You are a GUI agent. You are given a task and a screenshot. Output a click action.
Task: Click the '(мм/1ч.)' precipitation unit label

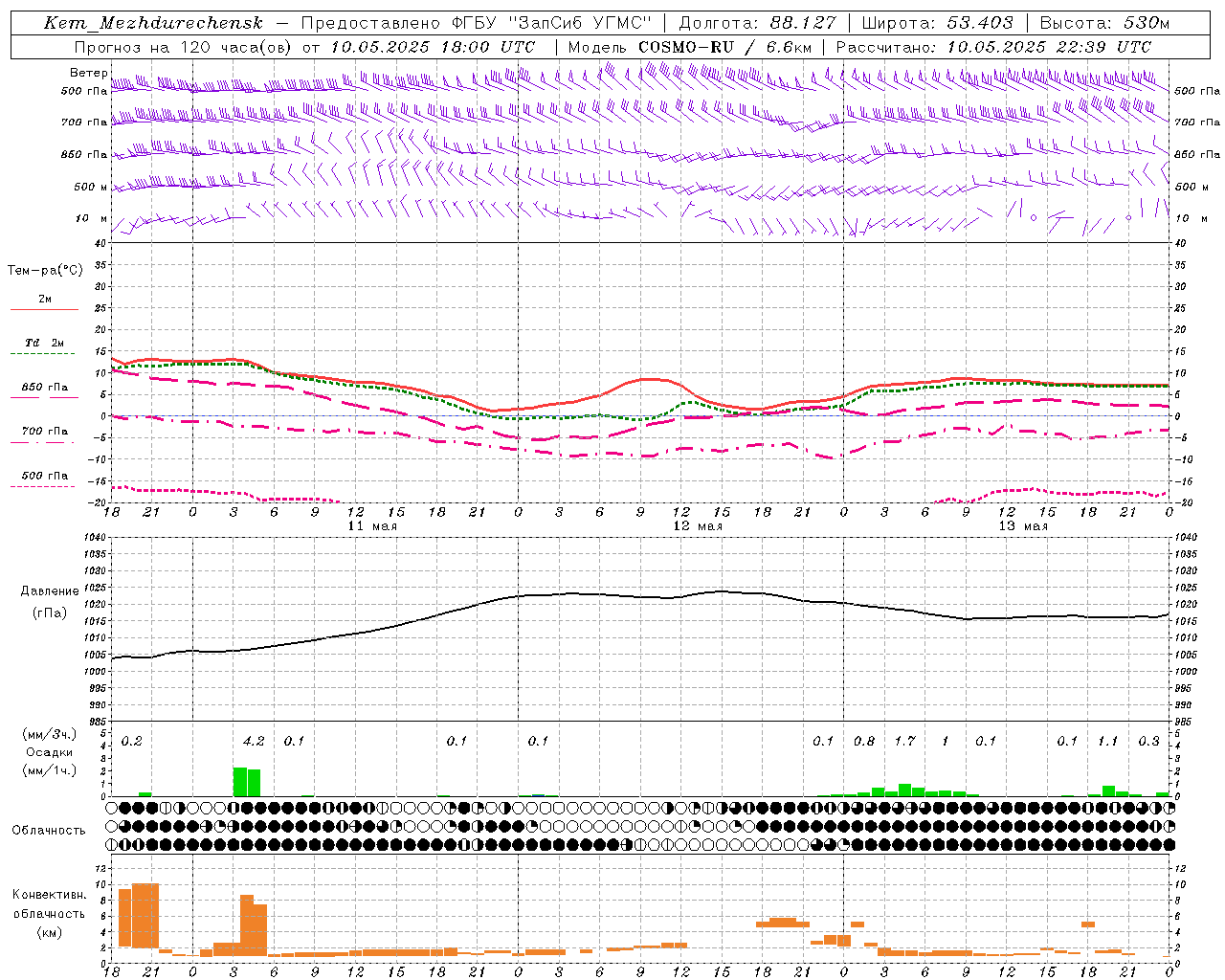pos(49,770)
